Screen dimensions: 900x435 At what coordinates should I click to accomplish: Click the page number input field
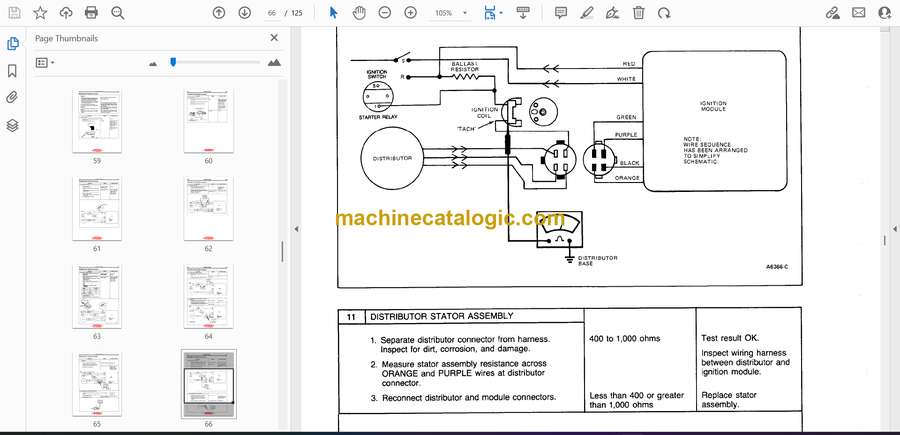[x=269, y=13]
